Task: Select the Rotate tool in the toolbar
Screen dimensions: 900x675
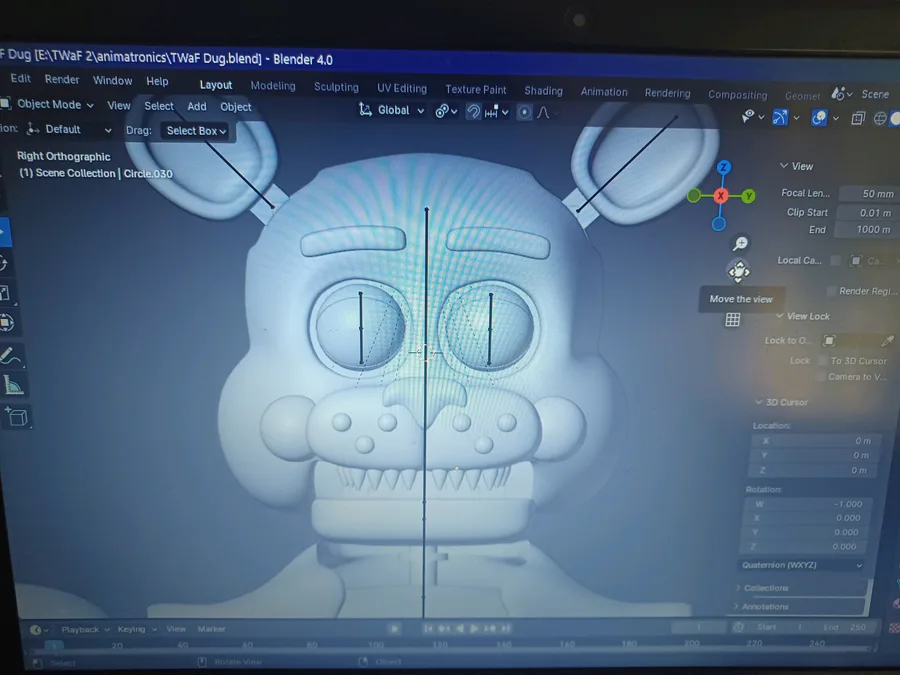Action: tap(3, 263)
